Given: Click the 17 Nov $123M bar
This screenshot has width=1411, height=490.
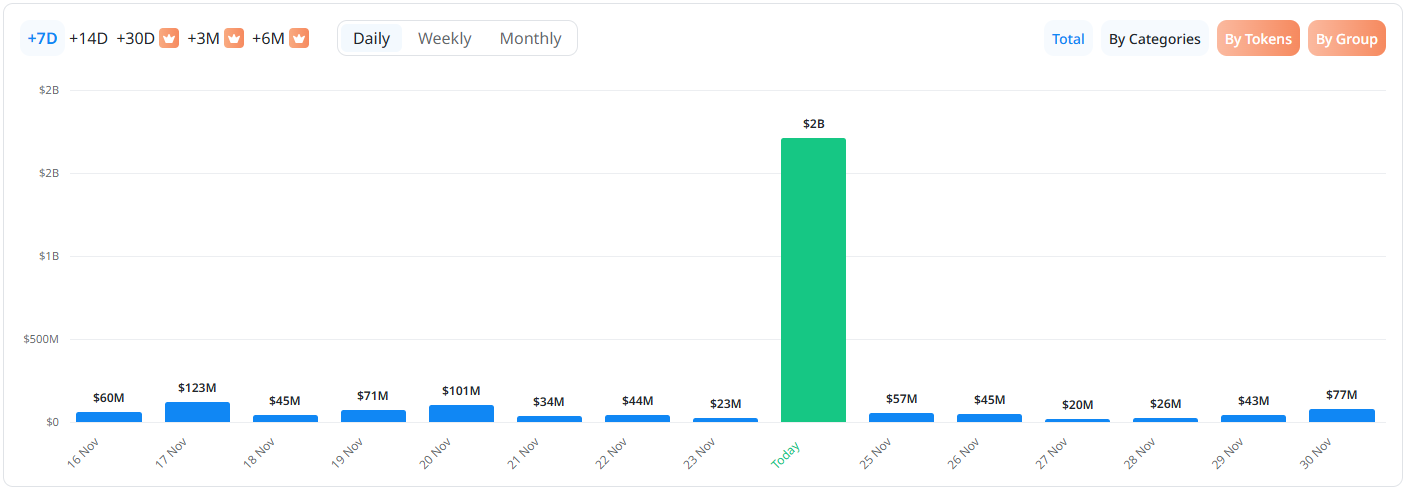Looking at the screenshot, I should pos(197,412).
